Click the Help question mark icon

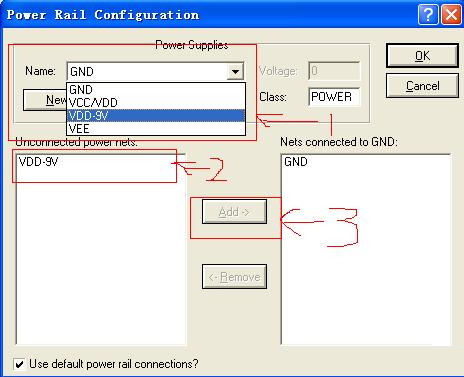tap(428, 15)
